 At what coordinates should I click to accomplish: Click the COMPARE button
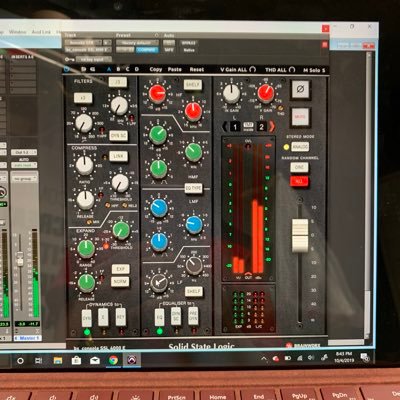147,50
